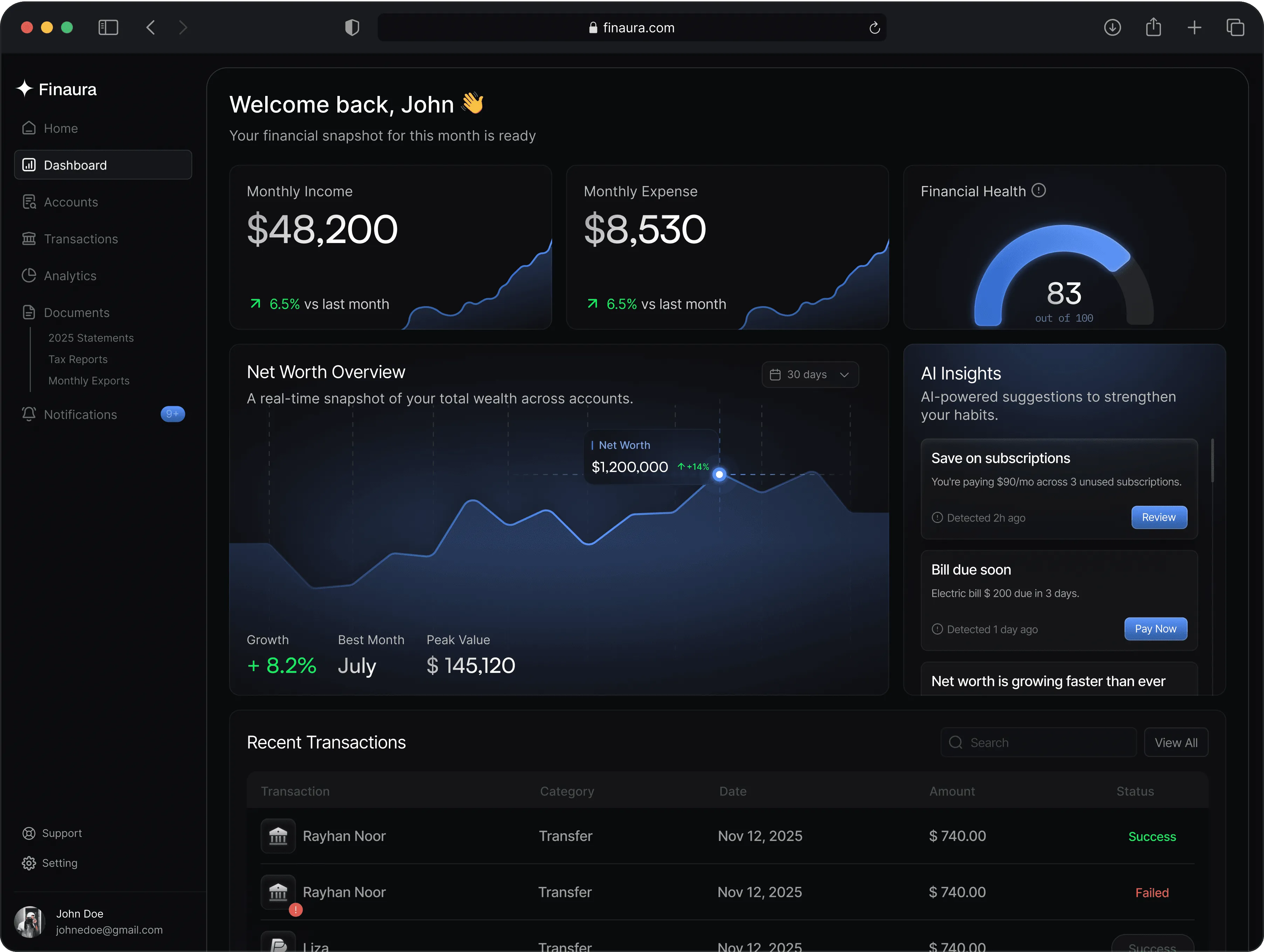1264x952 pixels.
Task: Click the transactions Search field
Action: point(1038,742)
